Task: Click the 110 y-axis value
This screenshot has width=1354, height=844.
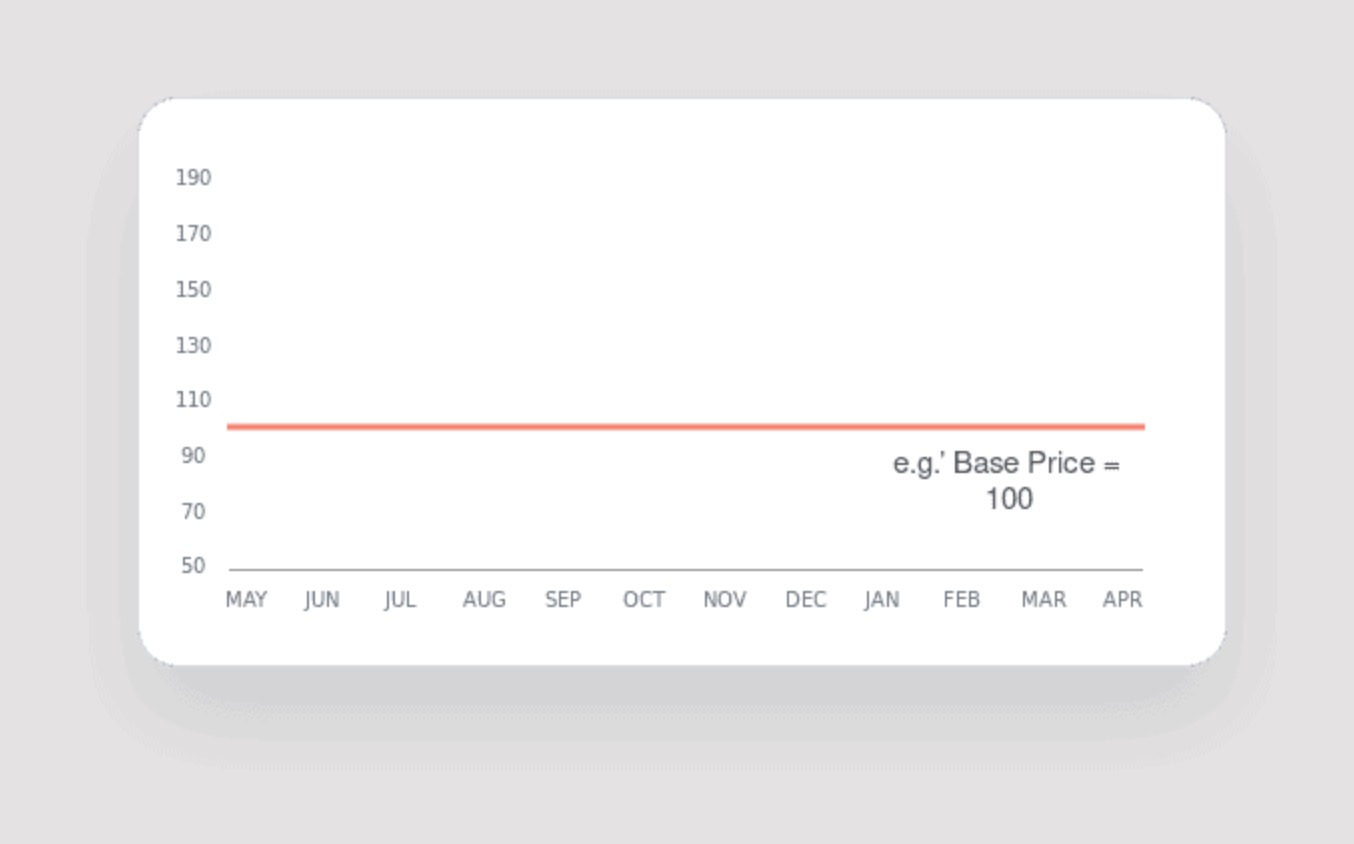Action: [194, 400]
